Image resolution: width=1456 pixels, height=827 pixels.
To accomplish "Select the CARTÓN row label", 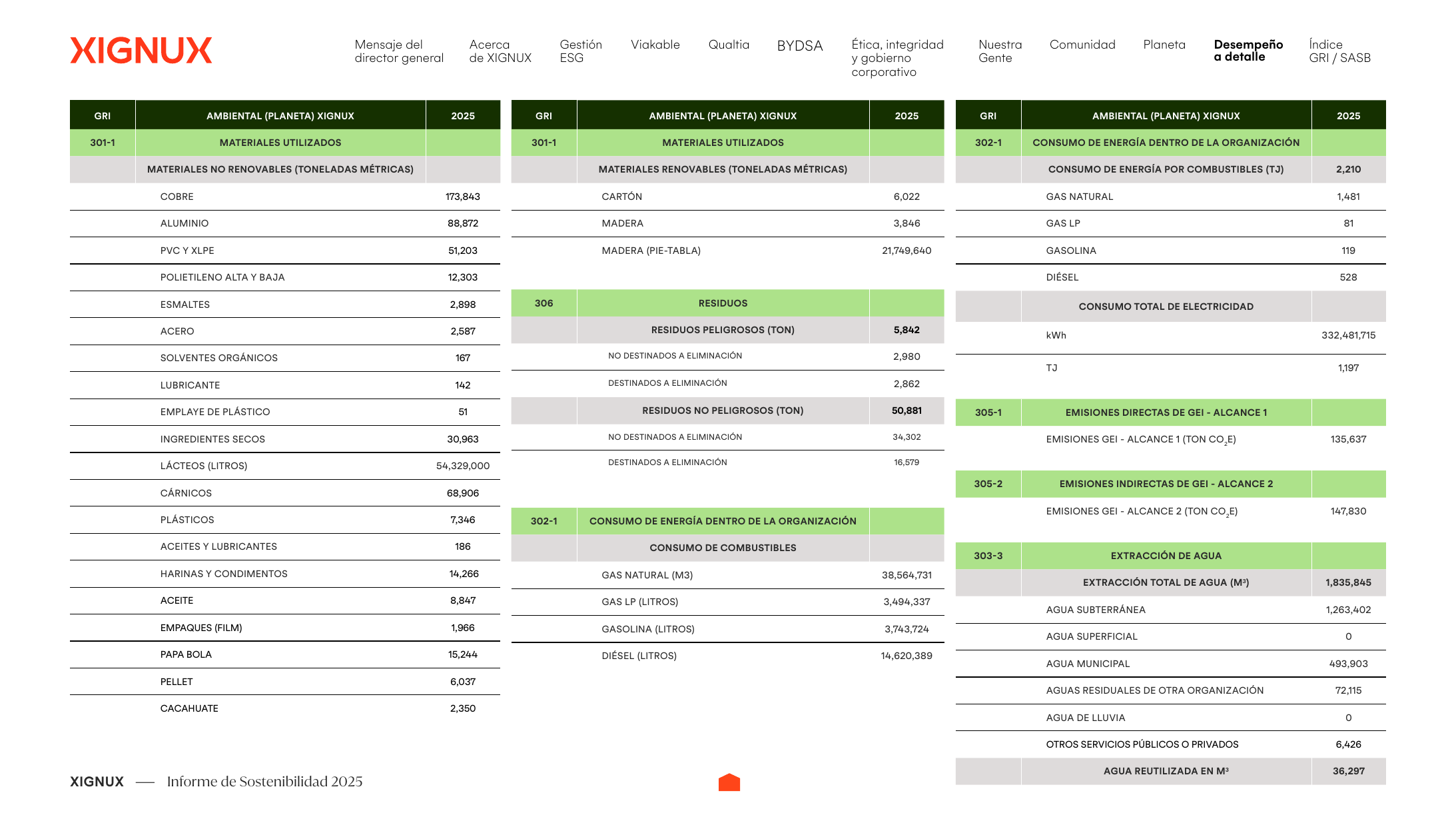I will (x=622, y=197).
